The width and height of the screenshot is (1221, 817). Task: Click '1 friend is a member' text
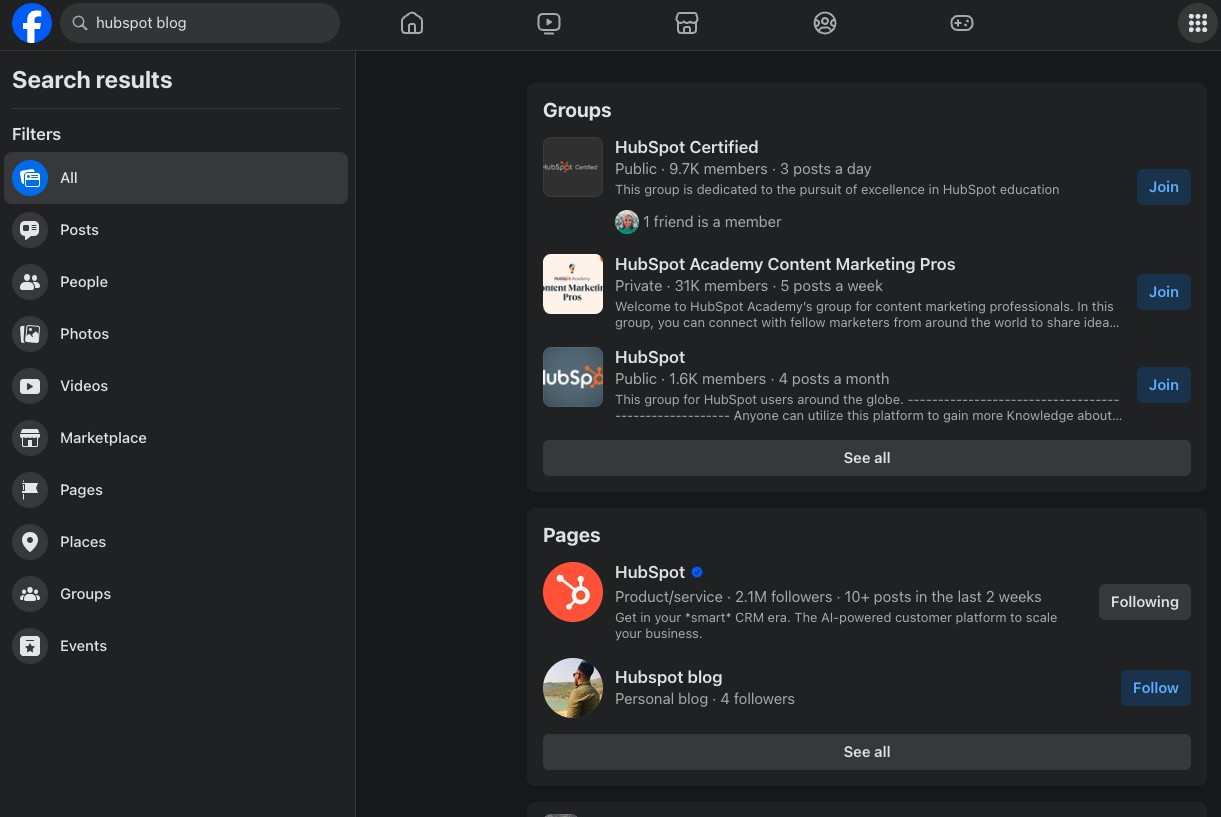point(712,222)
